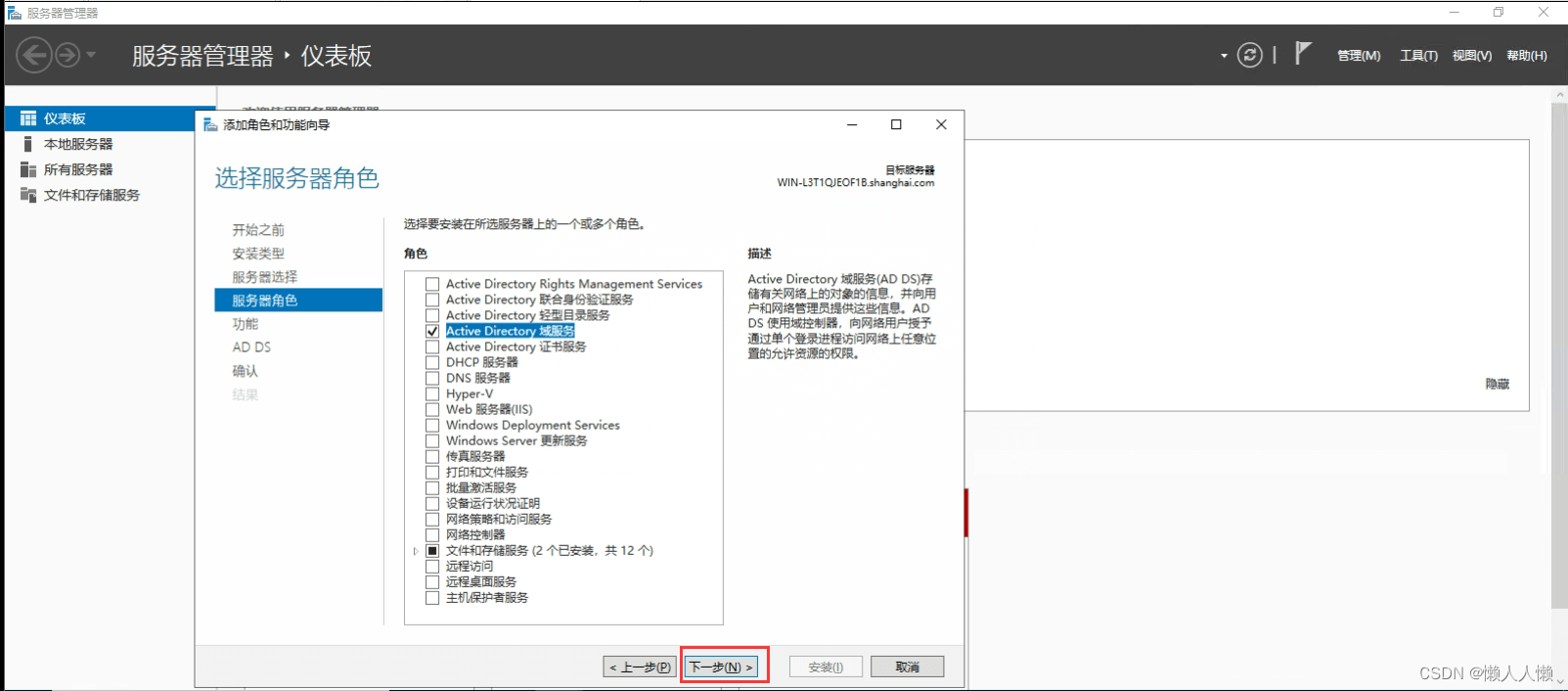Go back with the back arrow
The image size is (1568, 691).
(x=34, y=55)
